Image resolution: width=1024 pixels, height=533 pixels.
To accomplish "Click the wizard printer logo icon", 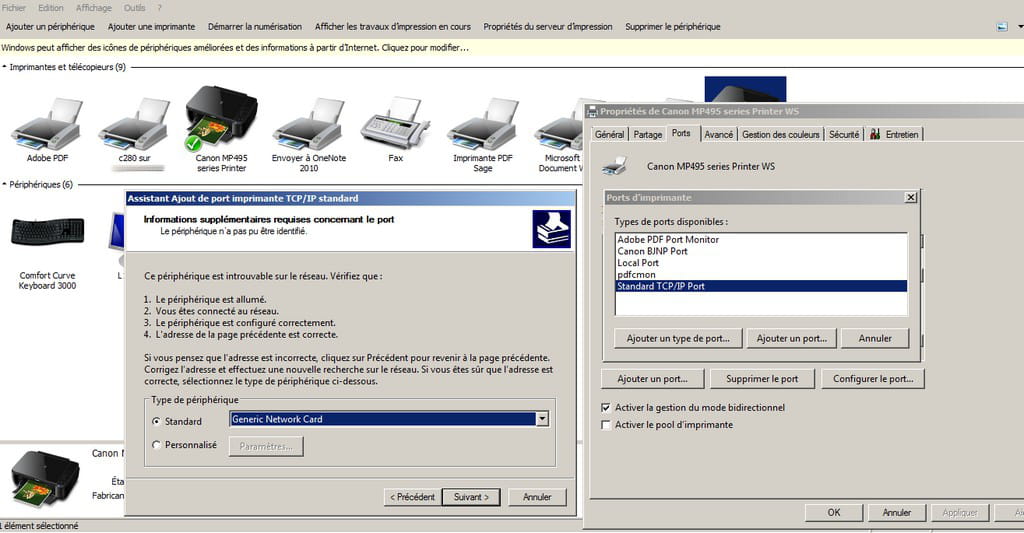I will pos(552,229).
